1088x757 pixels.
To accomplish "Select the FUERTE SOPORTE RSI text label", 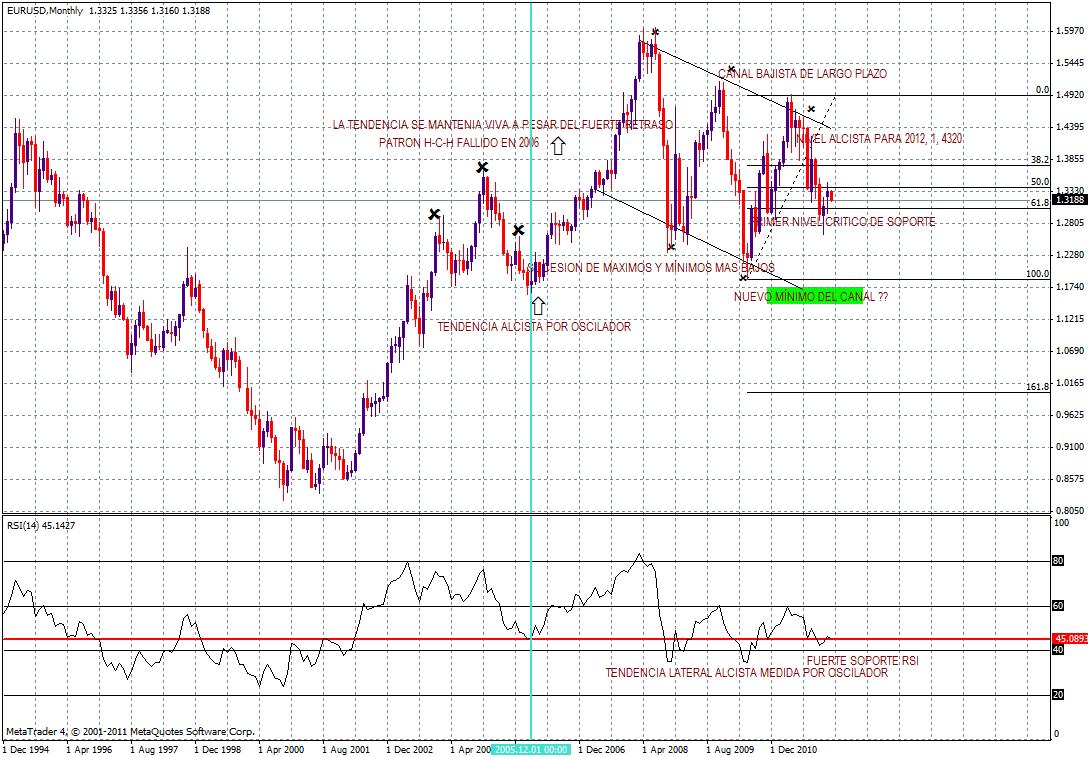I will (862, 661).
